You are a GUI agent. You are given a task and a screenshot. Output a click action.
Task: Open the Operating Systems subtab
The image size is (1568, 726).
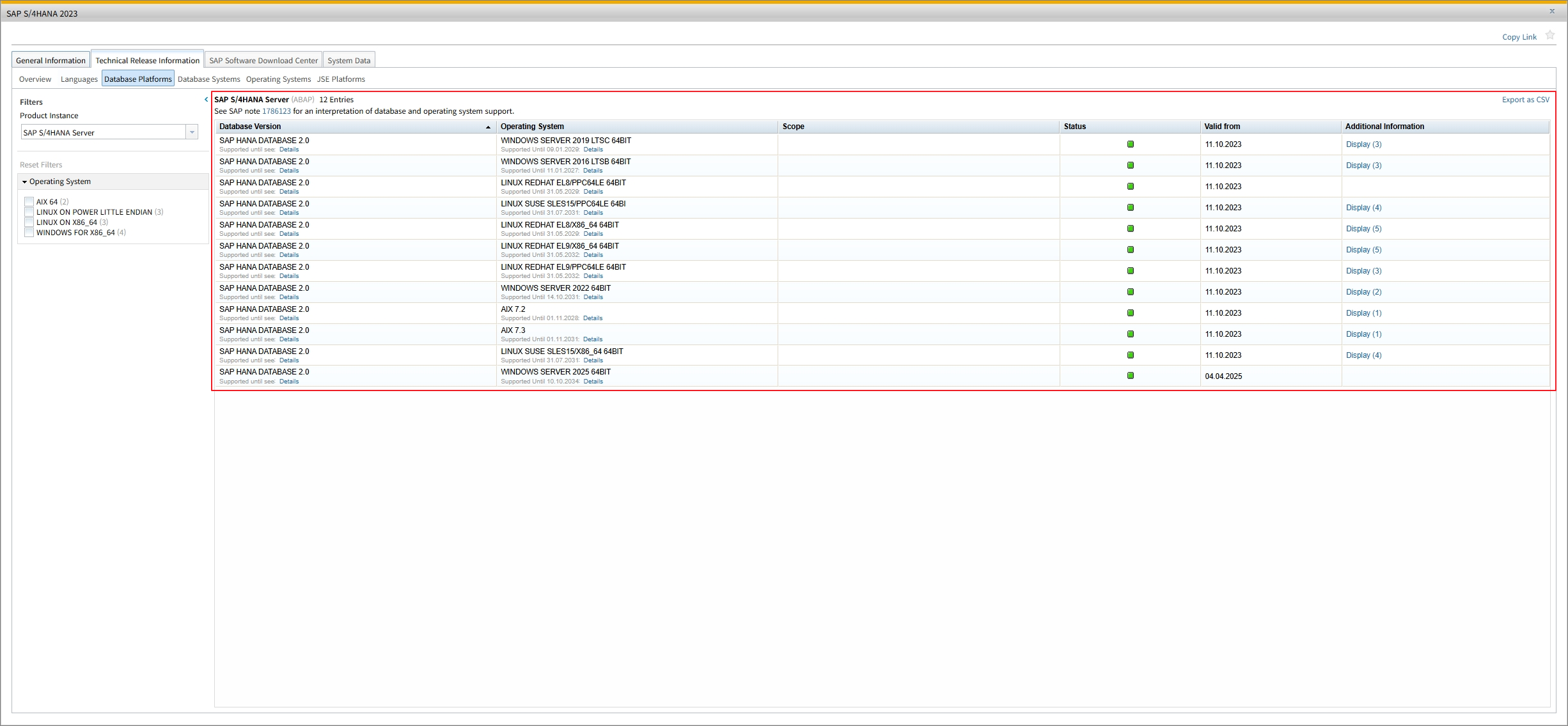[279, 79]
